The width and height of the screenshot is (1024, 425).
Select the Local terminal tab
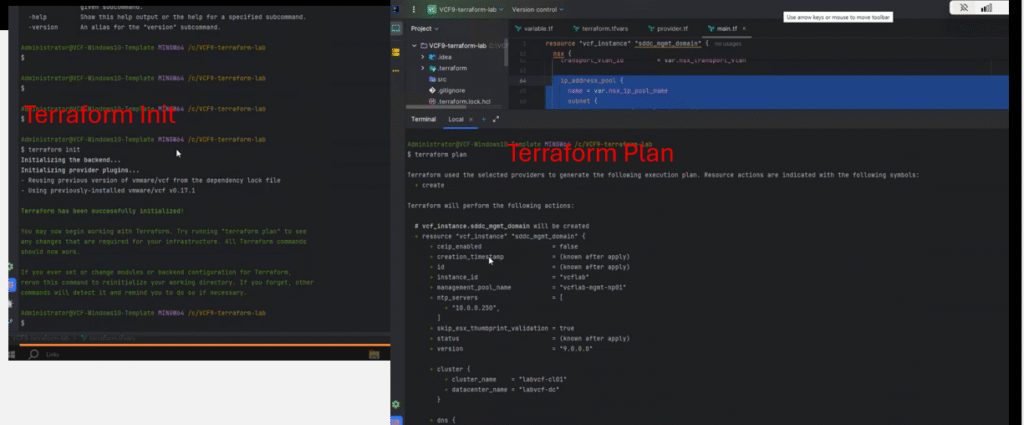[457, 119]
